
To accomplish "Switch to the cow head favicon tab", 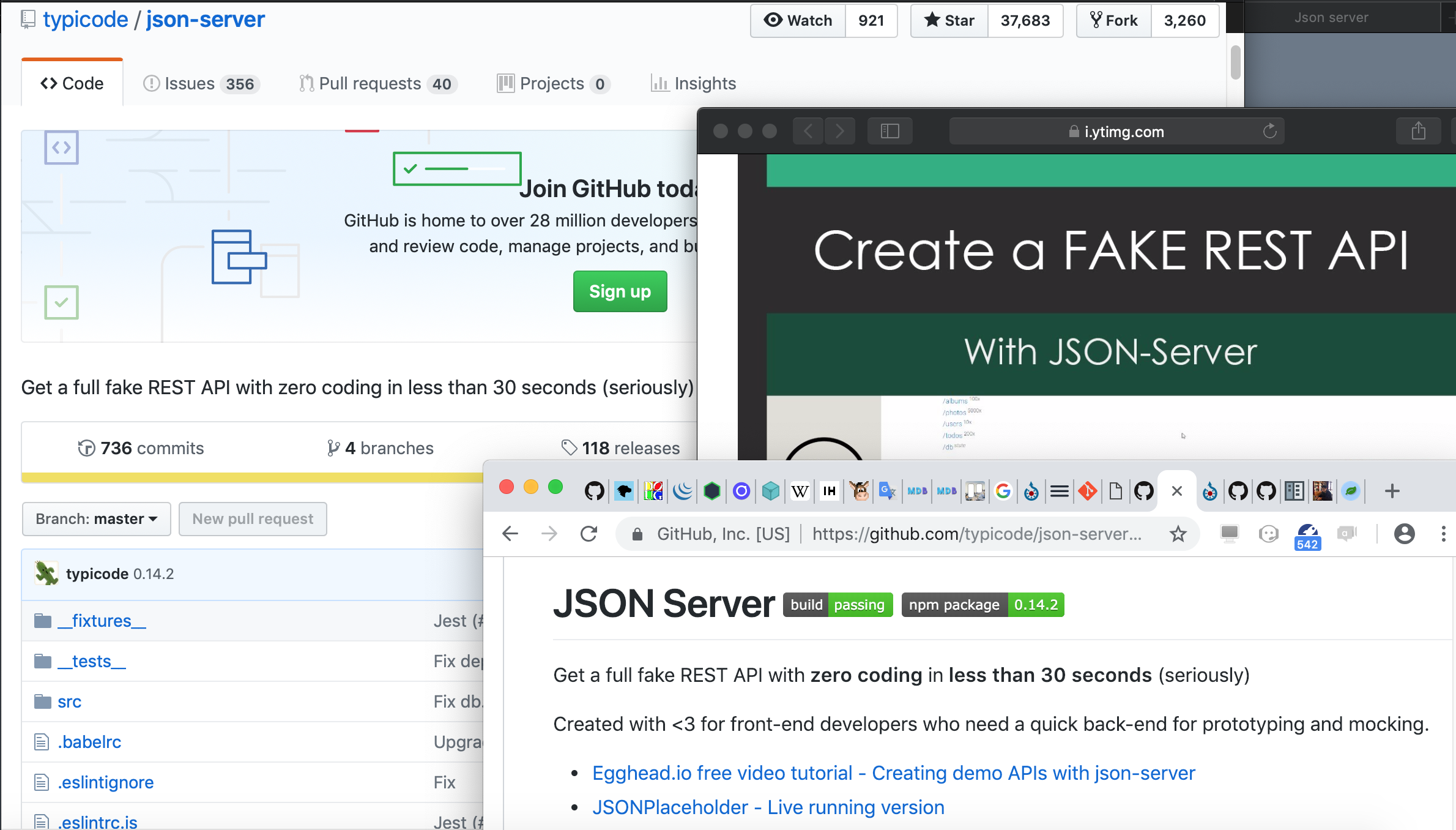I will (x=859, y=491).
